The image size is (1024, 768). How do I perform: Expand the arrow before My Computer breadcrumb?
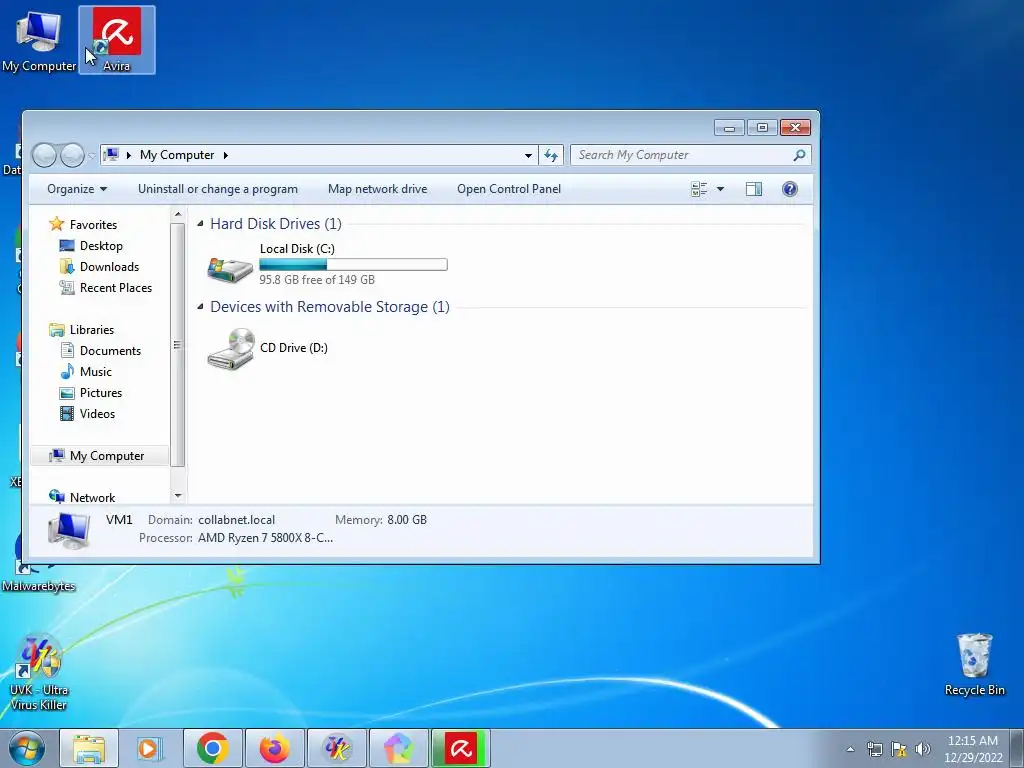pos(129,155)
